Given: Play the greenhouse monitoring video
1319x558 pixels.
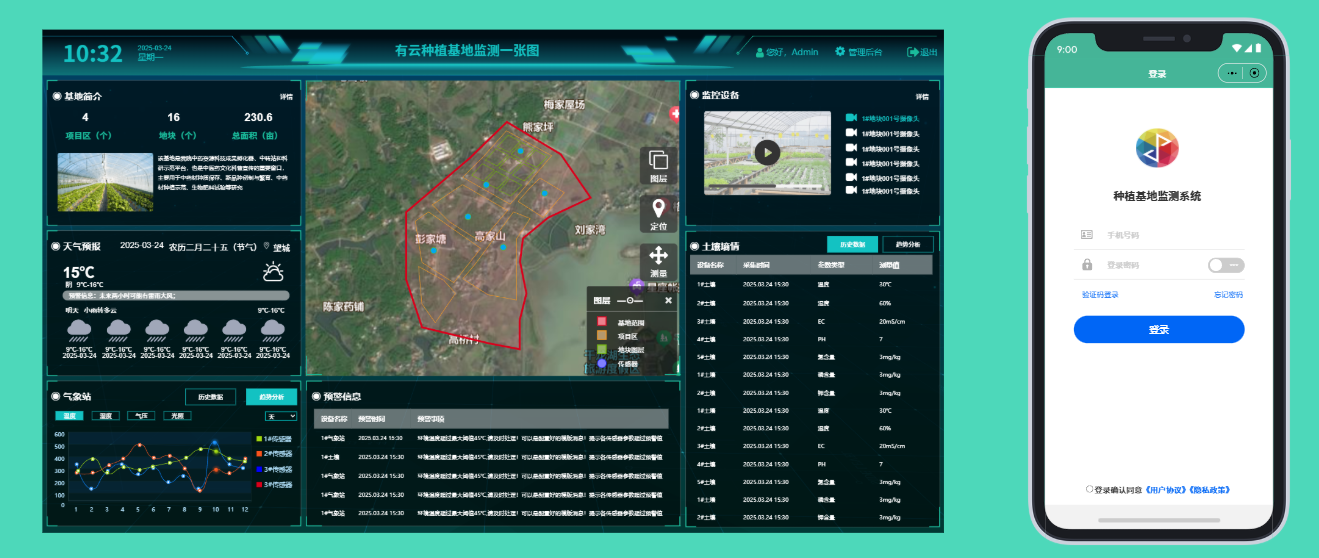Looking at the screenshot, I should 766,152.
